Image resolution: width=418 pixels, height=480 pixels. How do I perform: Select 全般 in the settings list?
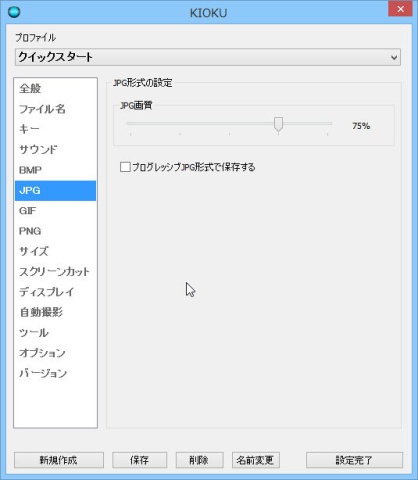tap(55, 88)
